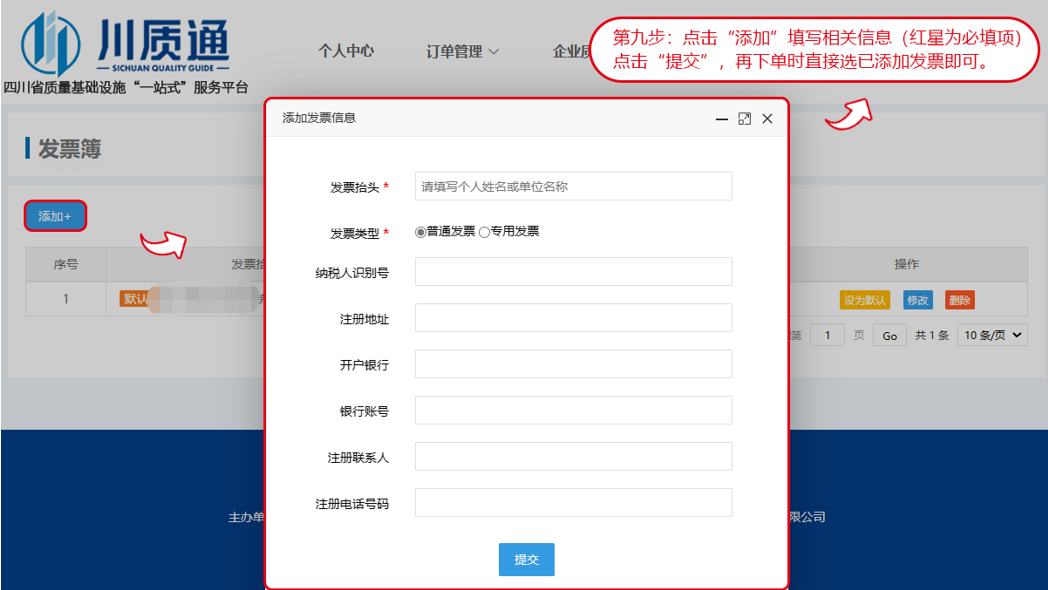The image size is (1048, 590).
Task: Click the 发票抬头 input field
Action: coord(573,186)
